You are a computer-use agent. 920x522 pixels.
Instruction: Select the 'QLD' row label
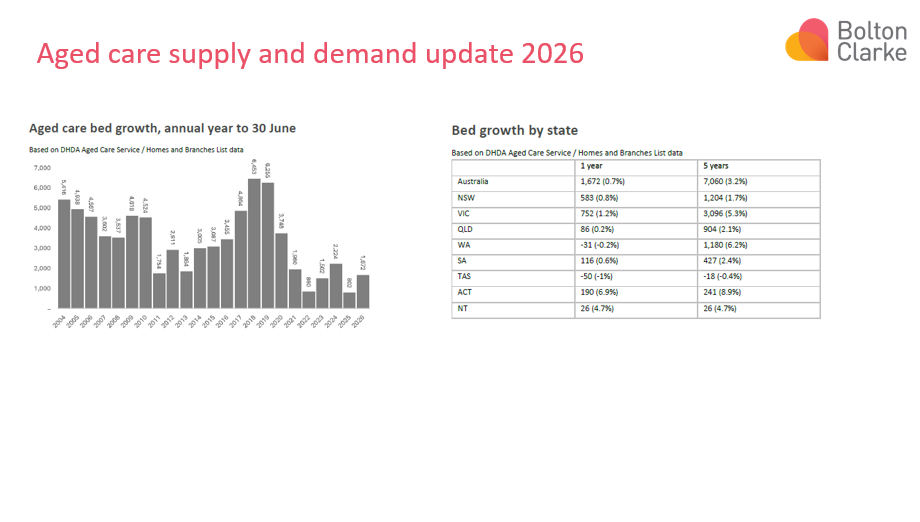(x=465, y=229)
